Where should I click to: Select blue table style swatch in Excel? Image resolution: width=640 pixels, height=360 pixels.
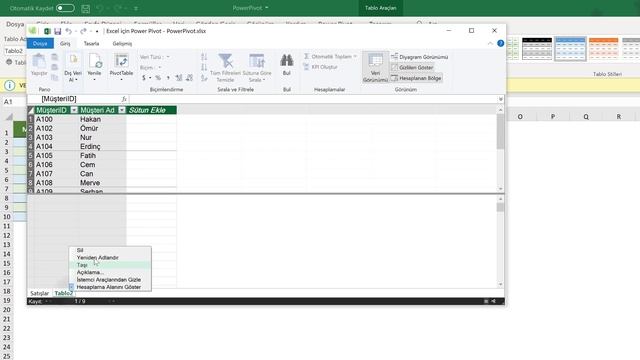pyautogui.click(x=571, y=48)
